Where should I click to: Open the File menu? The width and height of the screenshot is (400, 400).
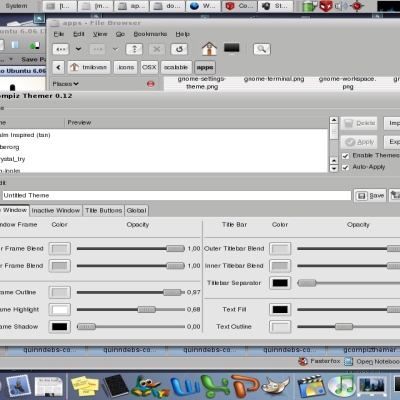tap(59, 34)
